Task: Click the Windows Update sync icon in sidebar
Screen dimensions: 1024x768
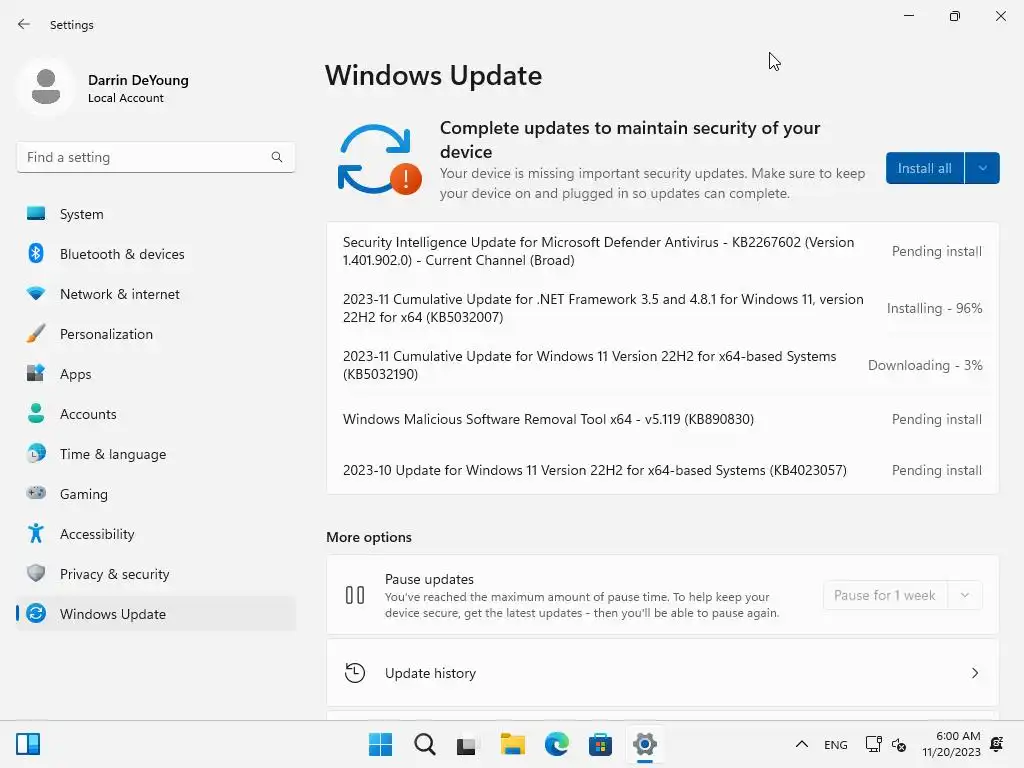Action: click(x=36, y=613)
